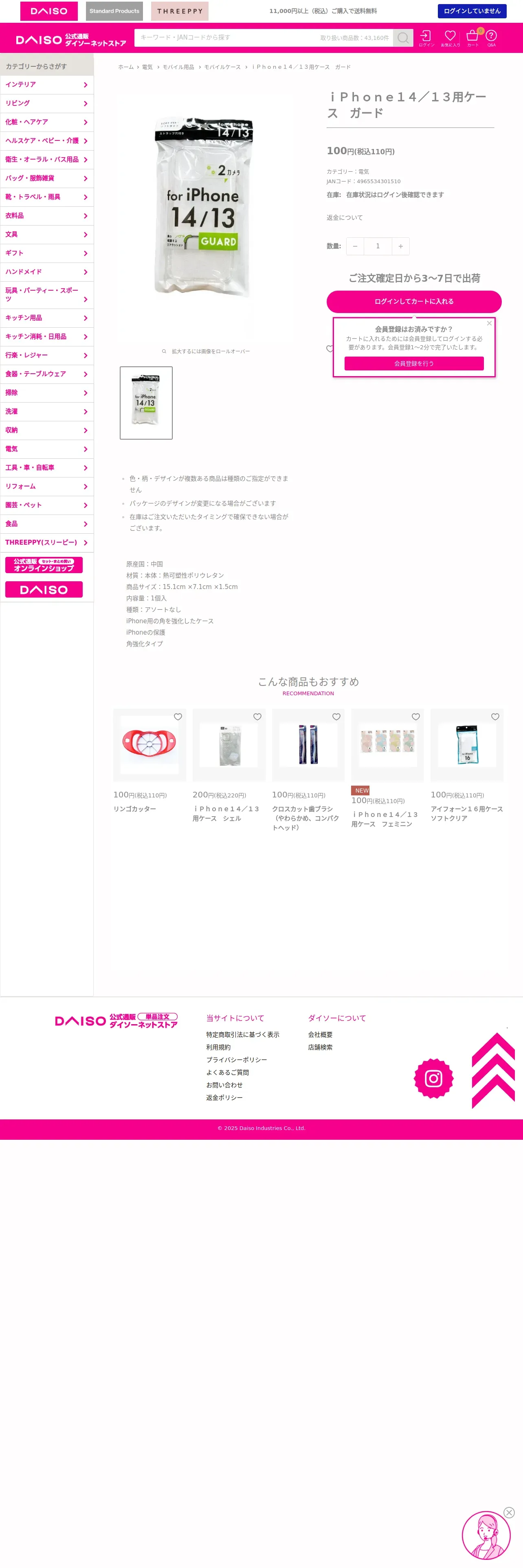
Task: Increase quantity with plus button
Action: [x=401, y=246]
